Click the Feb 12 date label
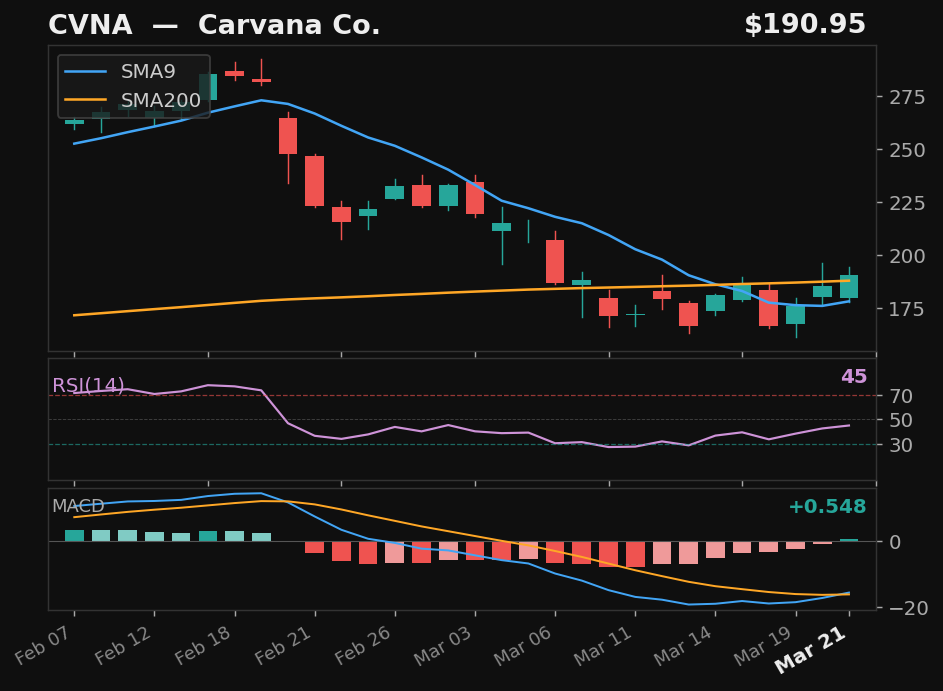943x691 pixels. pyautogui.click(x=122, y=645)
